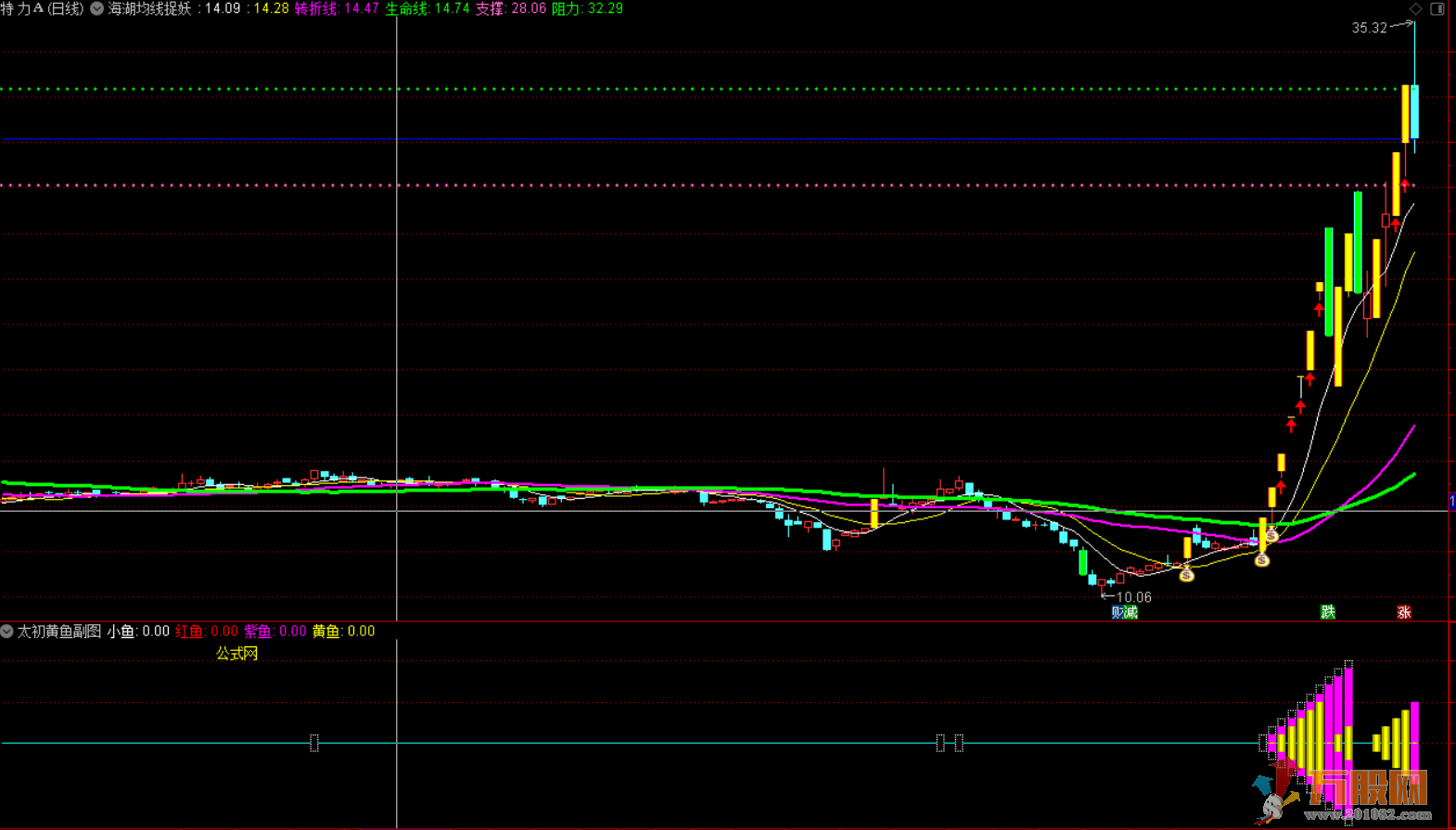The height and width of the screenshot is (830, 1456).
Task: Click the latest cyan candle
Action: click(x=1414, y=112)
